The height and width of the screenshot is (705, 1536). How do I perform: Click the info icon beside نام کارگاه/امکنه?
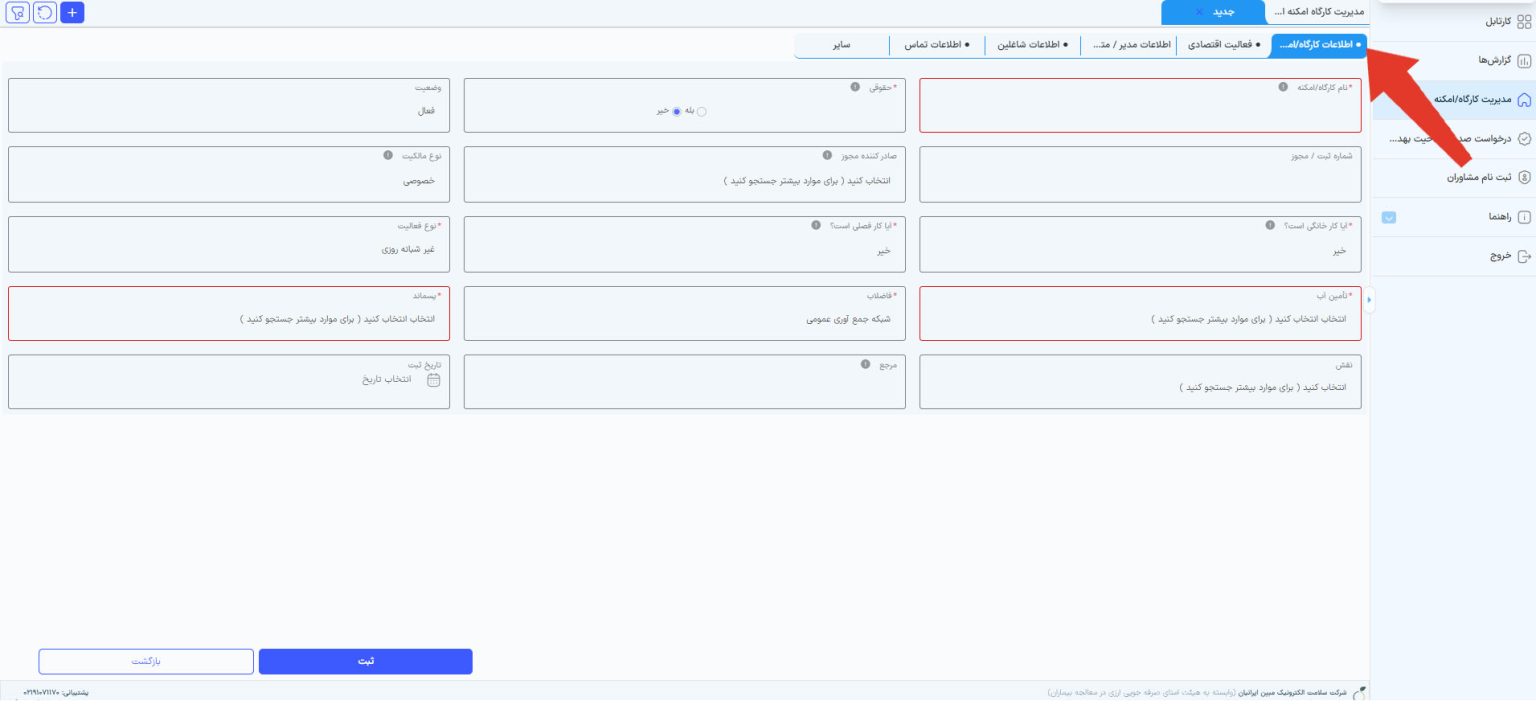click(1283, 87)
